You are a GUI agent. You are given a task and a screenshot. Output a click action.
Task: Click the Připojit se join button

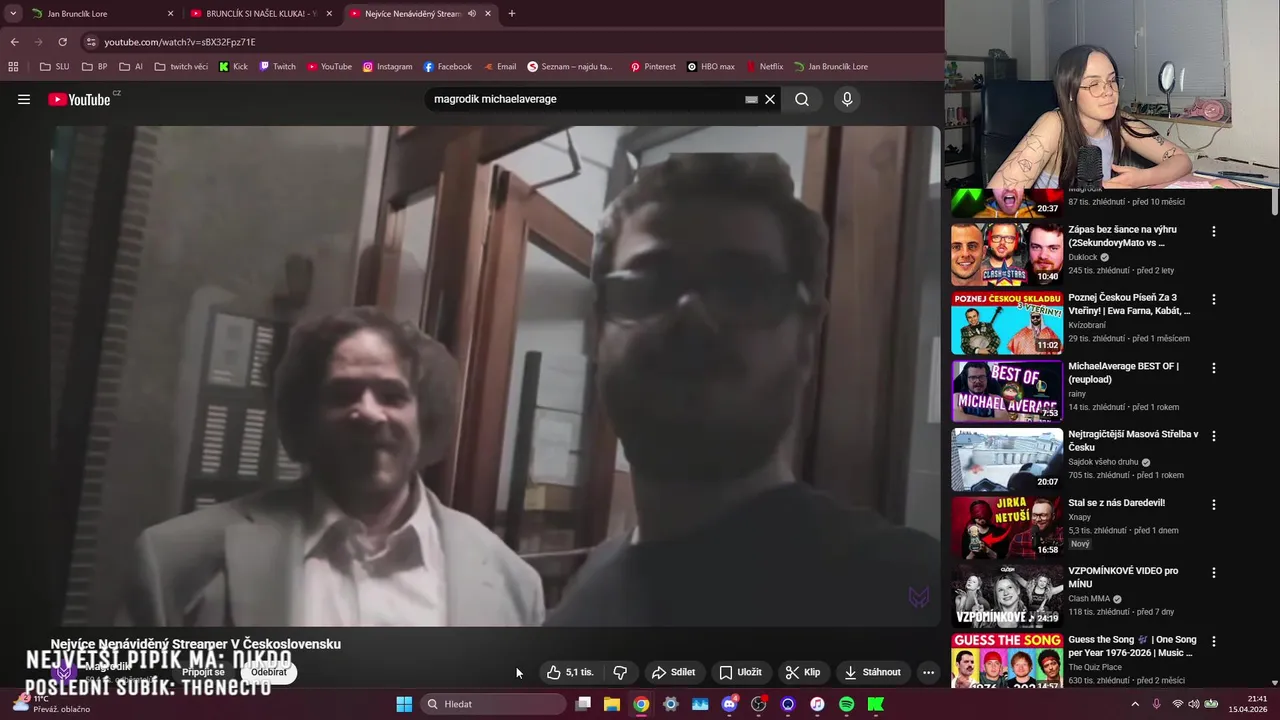[x=203, y=672]
